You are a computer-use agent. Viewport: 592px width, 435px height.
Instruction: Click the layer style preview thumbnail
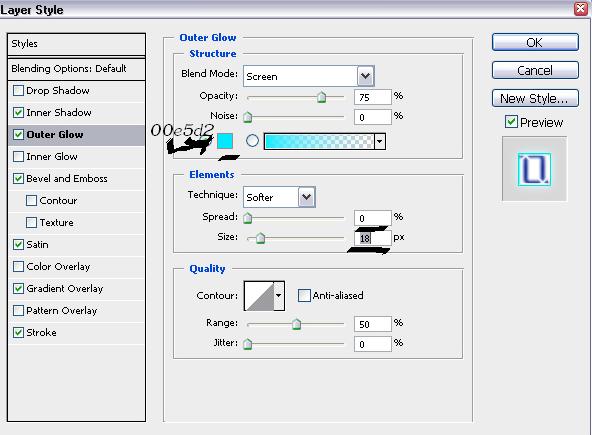(x=534, y=169)
